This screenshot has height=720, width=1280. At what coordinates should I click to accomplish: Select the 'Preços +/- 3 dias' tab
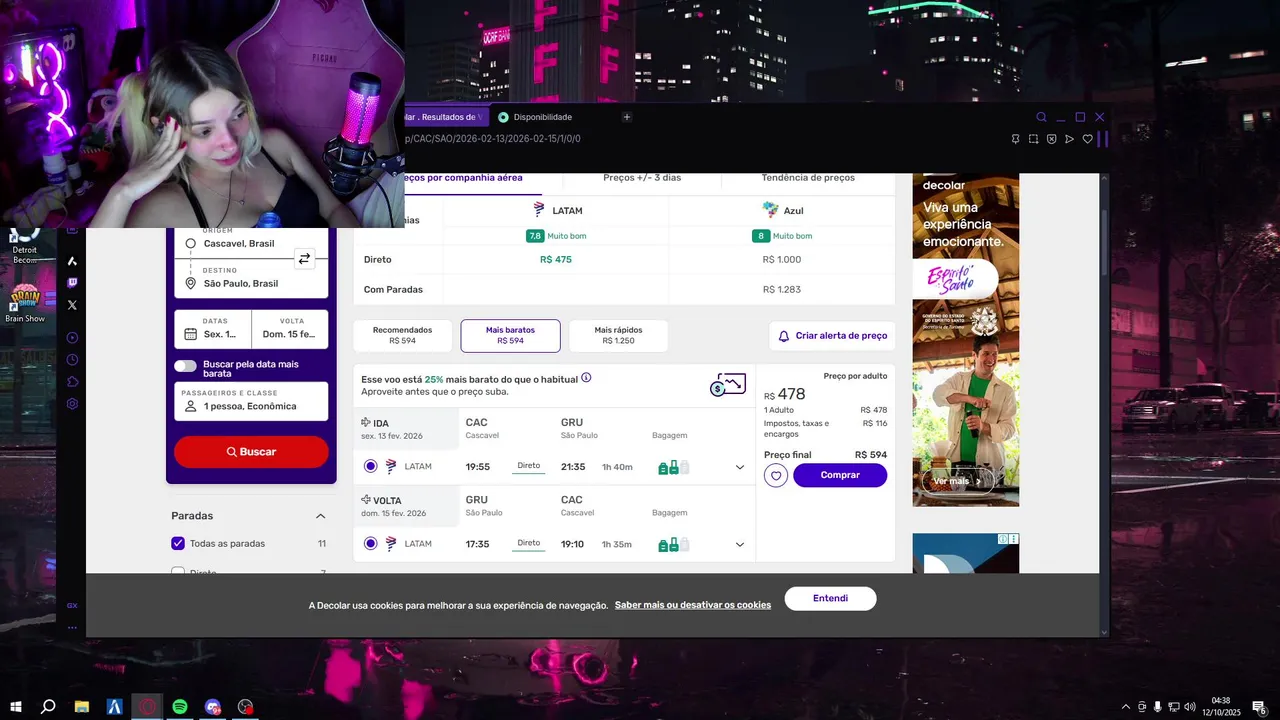[x=642, y=178]
